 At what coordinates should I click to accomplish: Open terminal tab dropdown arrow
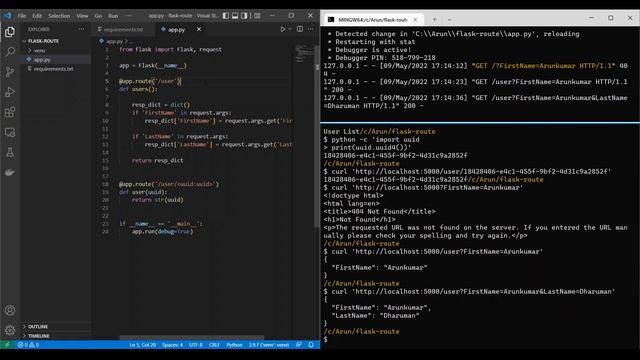tap(449, 19)
